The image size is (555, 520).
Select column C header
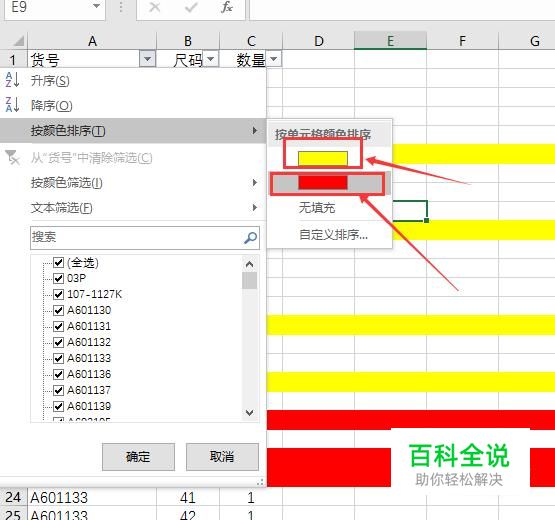tap(251, 41)
